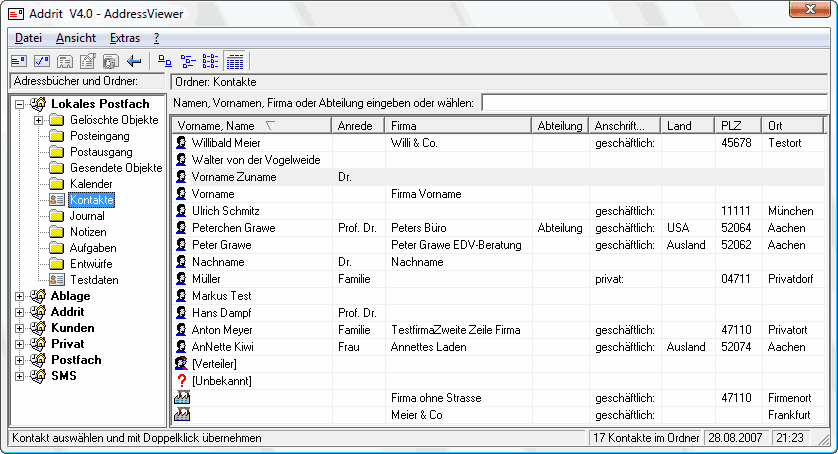The height and width of the screenshot is (454, 838).
Task: Open the Datei menu
Action: pyautogui.click(x=28, y=38)
